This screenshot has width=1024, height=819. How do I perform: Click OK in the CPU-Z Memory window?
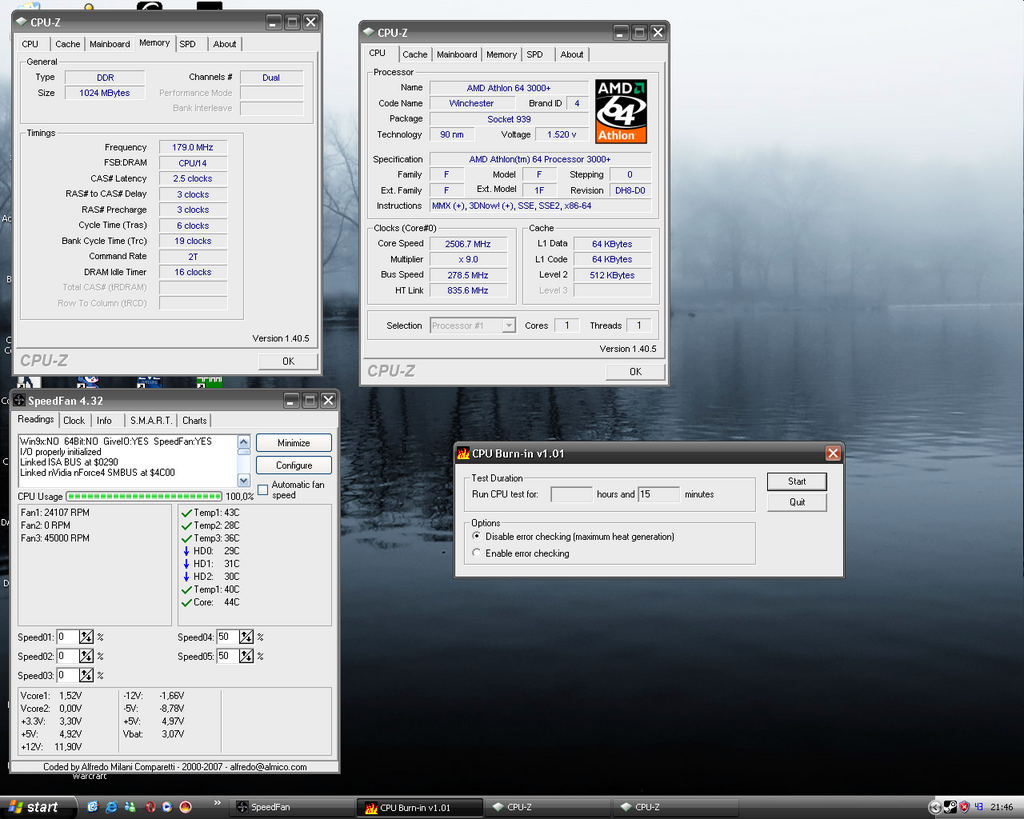288,361
